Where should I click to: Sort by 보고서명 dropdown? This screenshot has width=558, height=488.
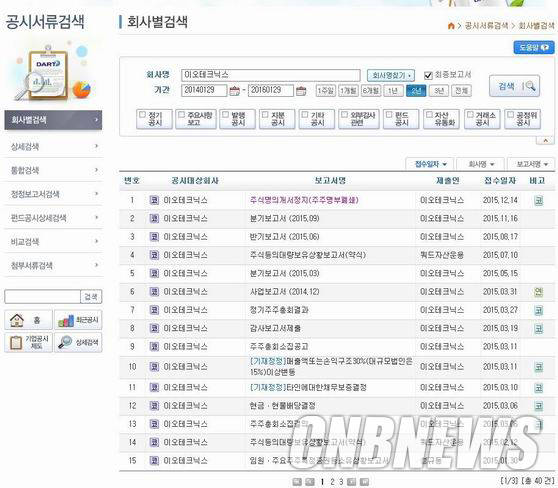(531, 164)
